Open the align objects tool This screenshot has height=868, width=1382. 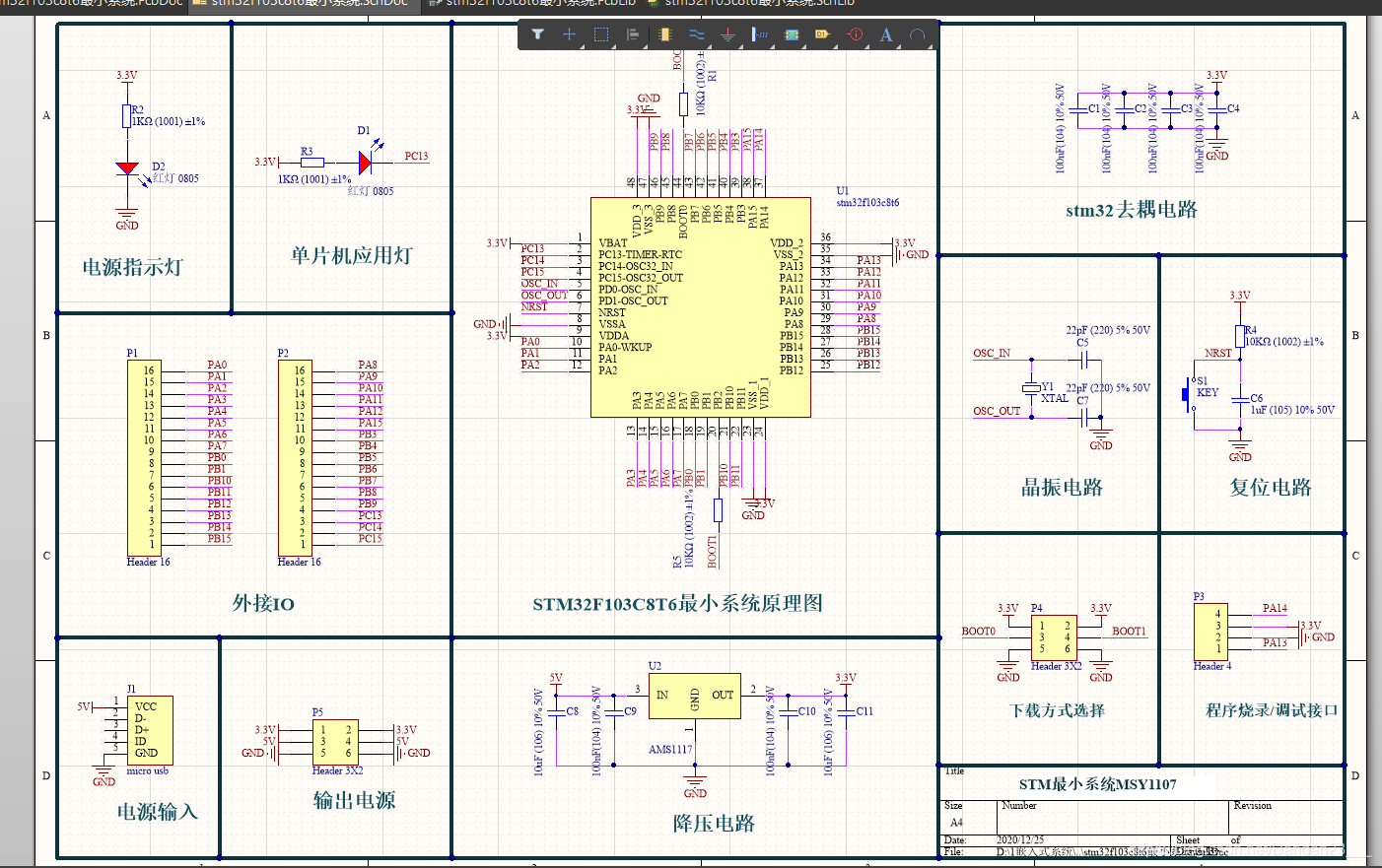[633, 34]
